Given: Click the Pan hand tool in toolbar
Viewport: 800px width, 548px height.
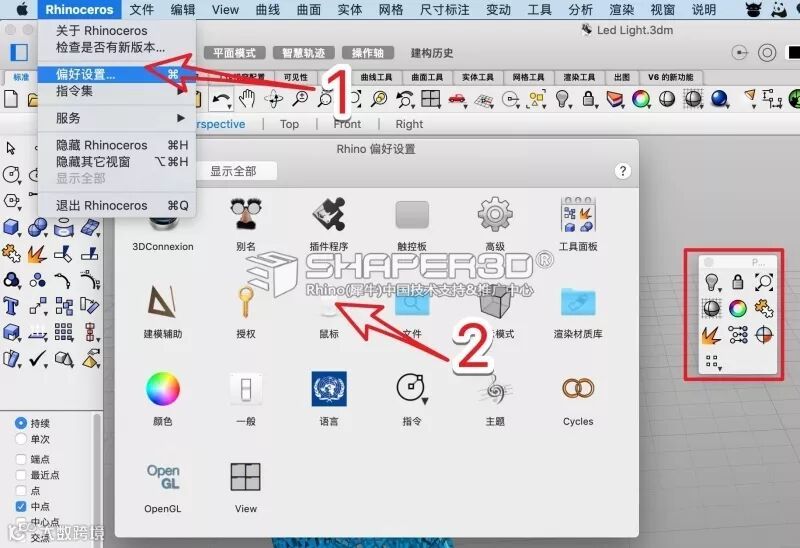Looking at the screenshot, I should [x=247, y=98].
